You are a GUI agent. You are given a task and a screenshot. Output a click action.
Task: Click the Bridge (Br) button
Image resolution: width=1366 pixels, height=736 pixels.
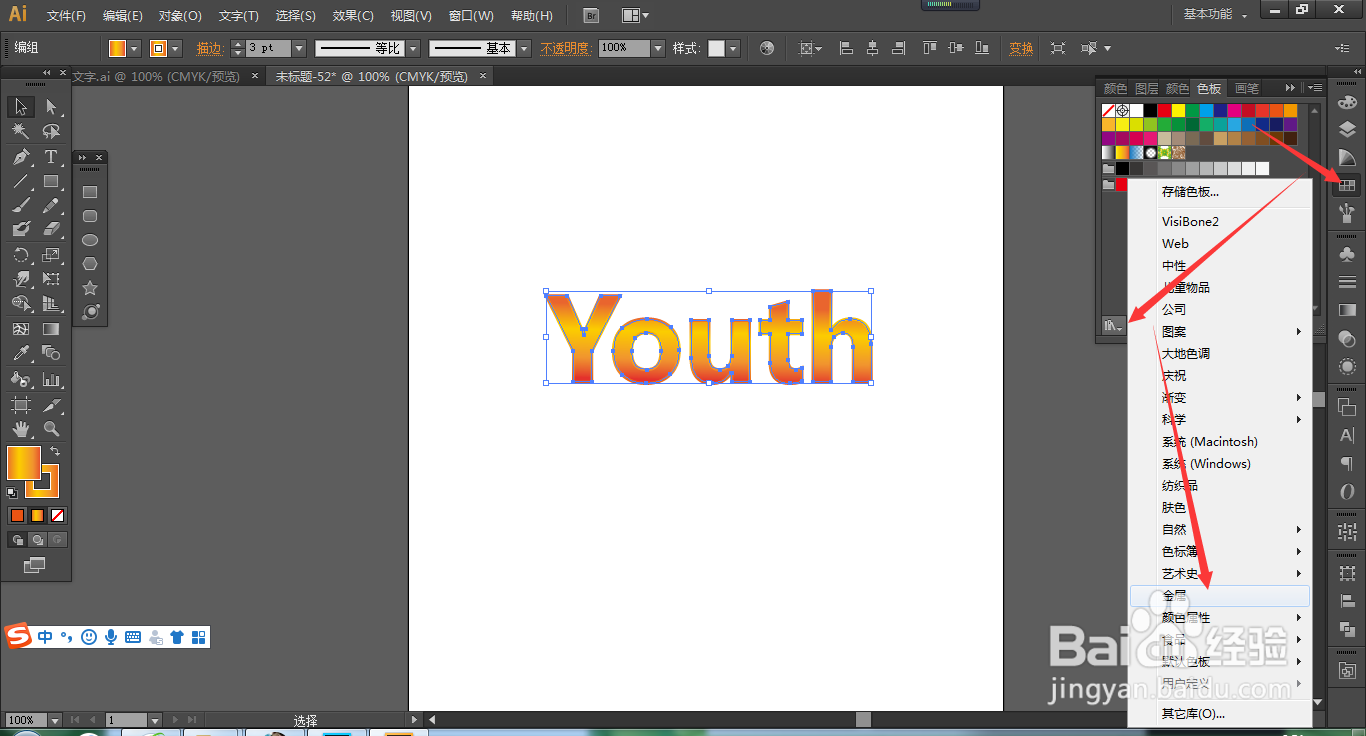(591, 16)
